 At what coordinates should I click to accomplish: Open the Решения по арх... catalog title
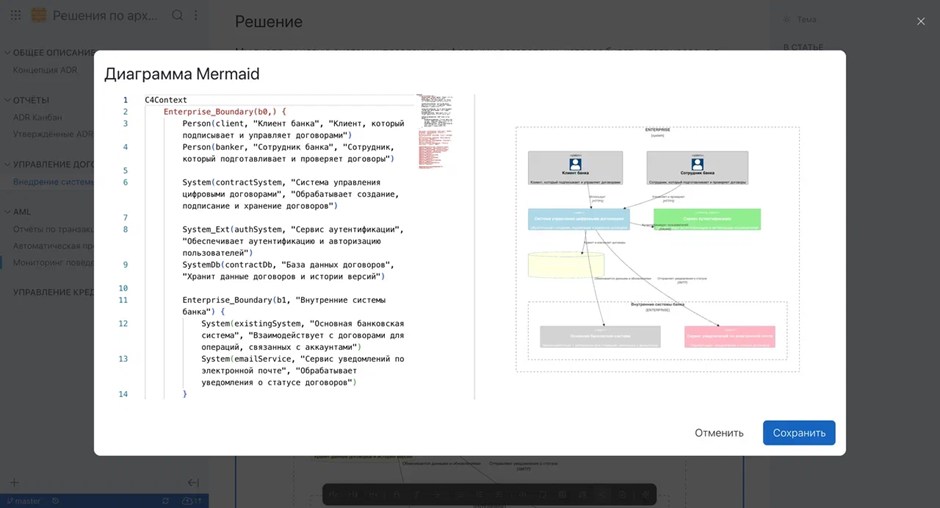[105, 15]
